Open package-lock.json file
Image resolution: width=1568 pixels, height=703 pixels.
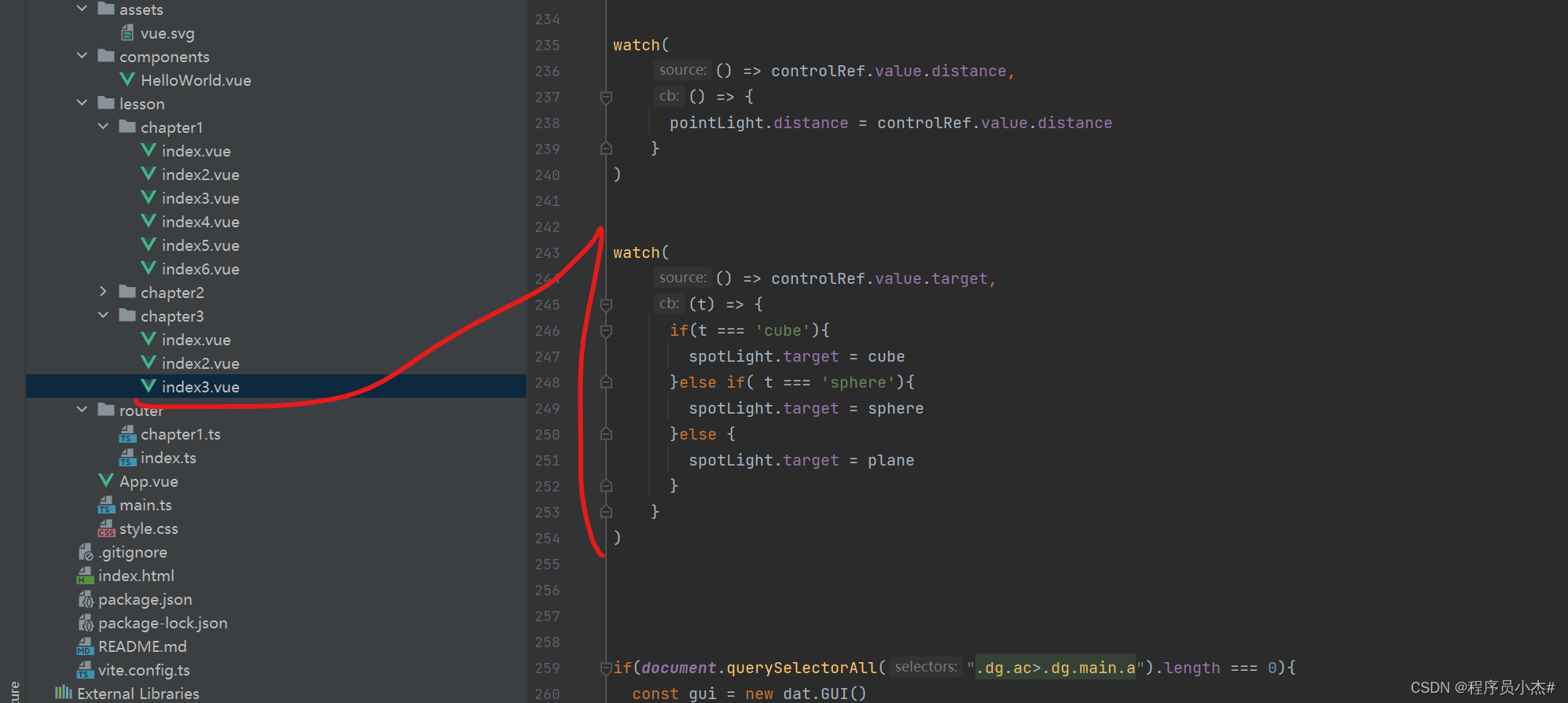point(163,623)
